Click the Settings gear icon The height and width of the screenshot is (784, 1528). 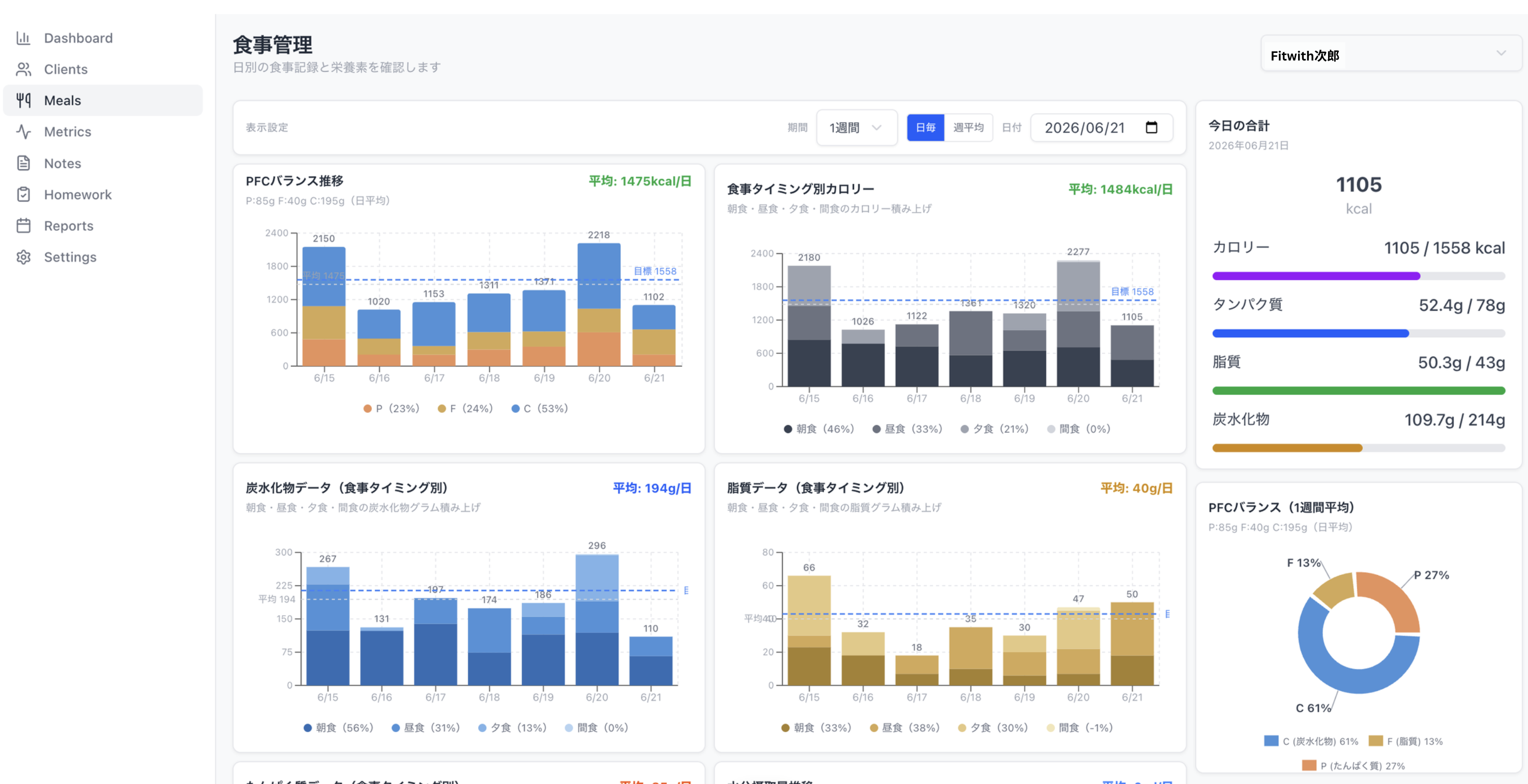pyautogui.click(x=23, y=257)
